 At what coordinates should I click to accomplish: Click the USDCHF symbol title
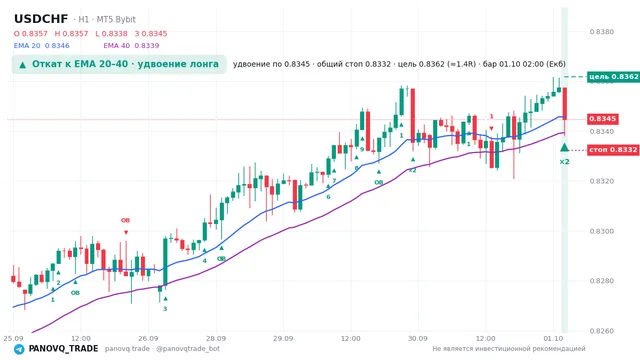41,19
